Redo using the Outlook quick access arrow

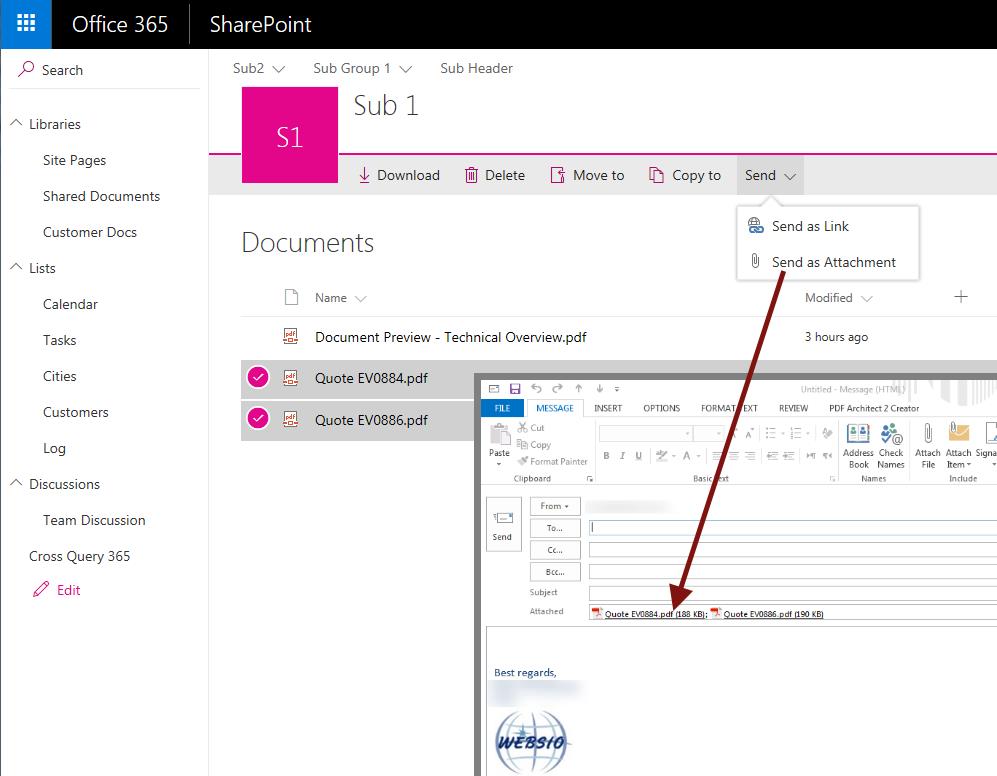(557, 389)
